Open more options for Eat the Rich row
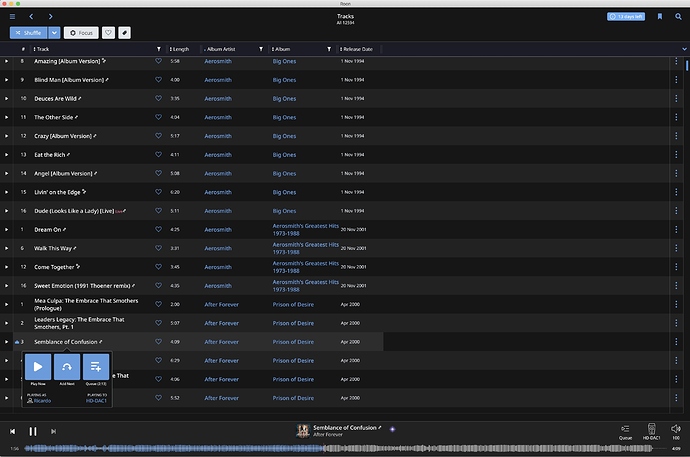This screenshot has width=690, height=457. (676, 155)
